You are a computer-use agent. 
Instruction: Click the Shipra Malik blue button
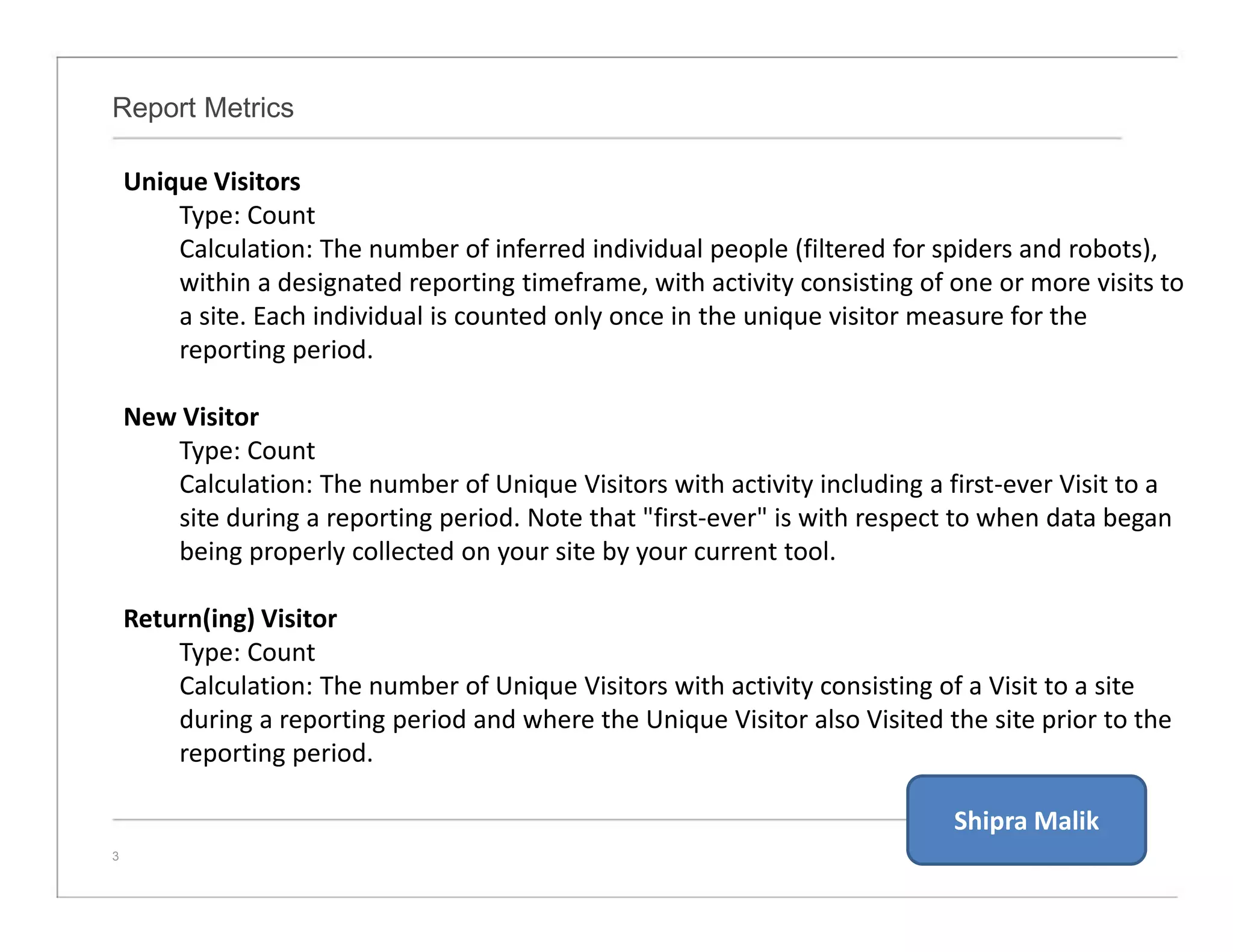[1026, 820]
